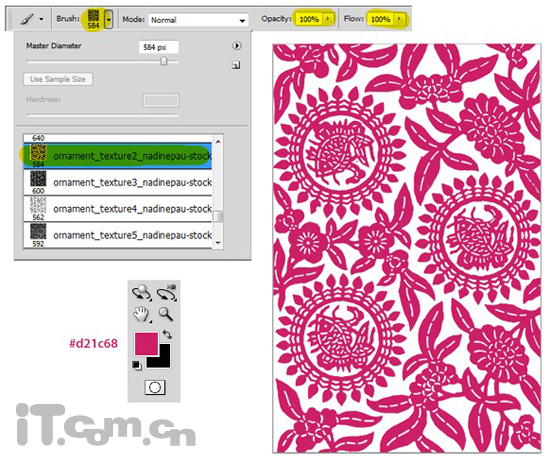This screenshot has height=463, width=550.
Task: Select brush ornament_texture5_nadinepau-stock
Action: pyautogui.click(x=118, y=235)
